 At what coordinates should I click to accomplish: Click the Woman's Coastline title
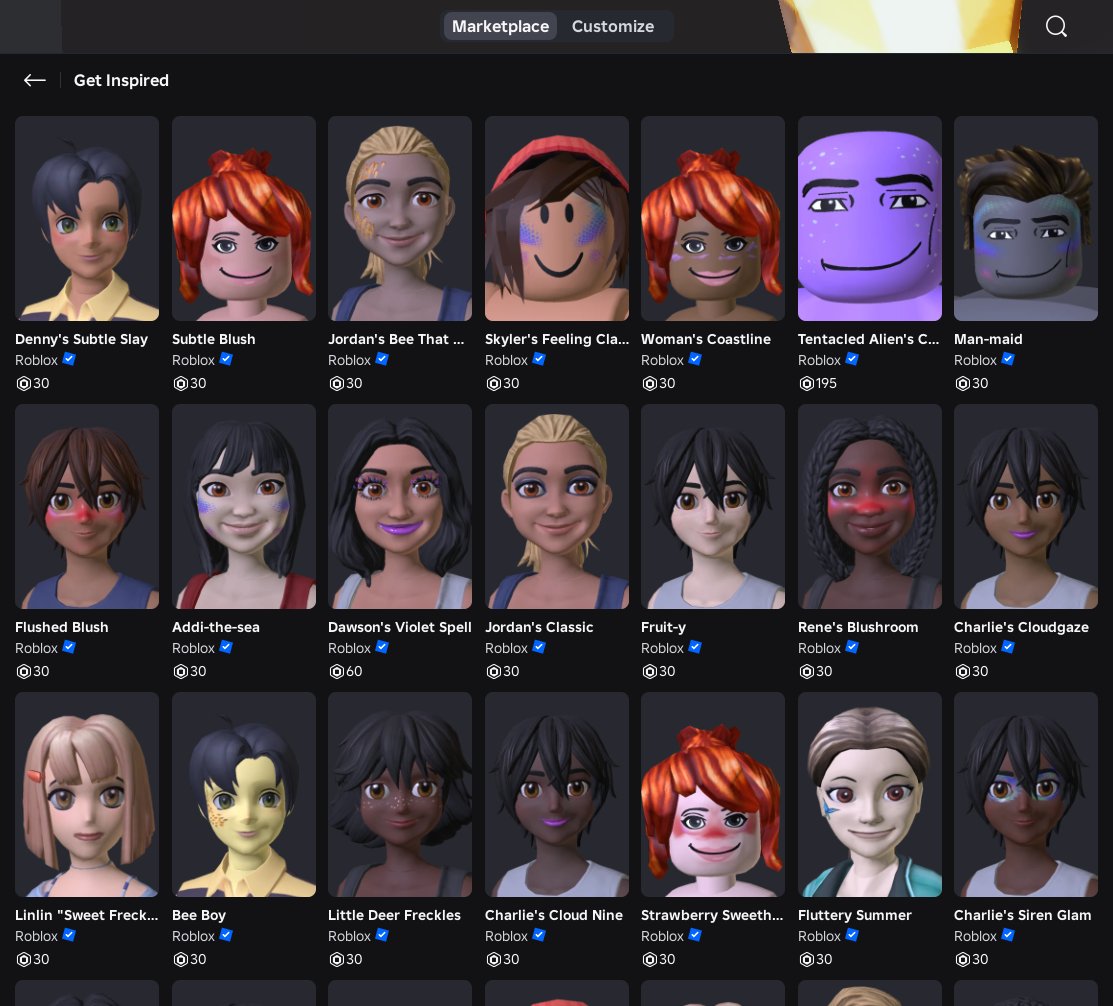coord(706,339)
